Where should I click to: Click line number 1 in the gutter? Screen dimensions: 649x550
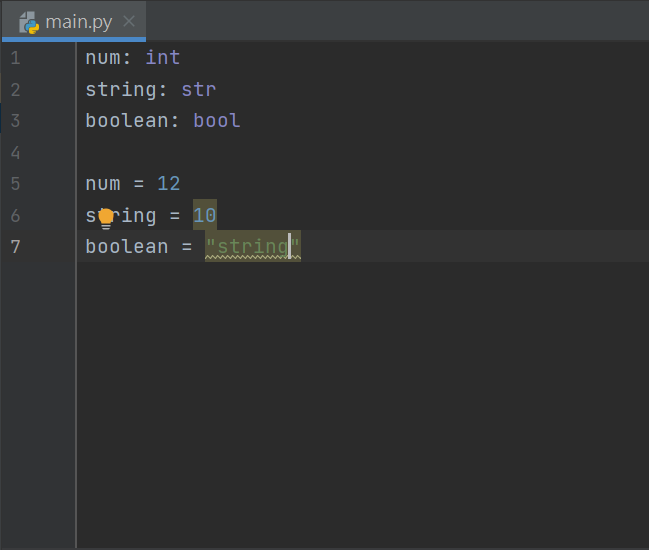click(x=15, y=58)
